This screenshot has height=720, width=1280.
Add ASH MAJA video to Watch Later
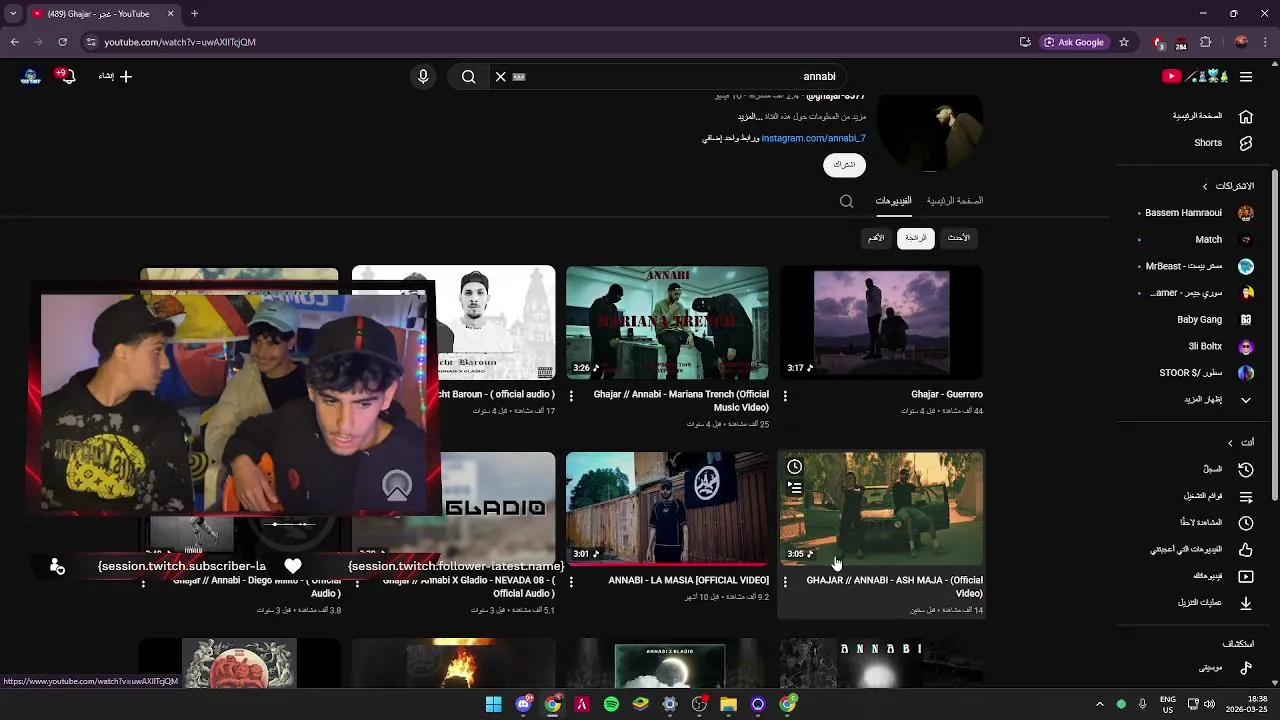point(794,467)
